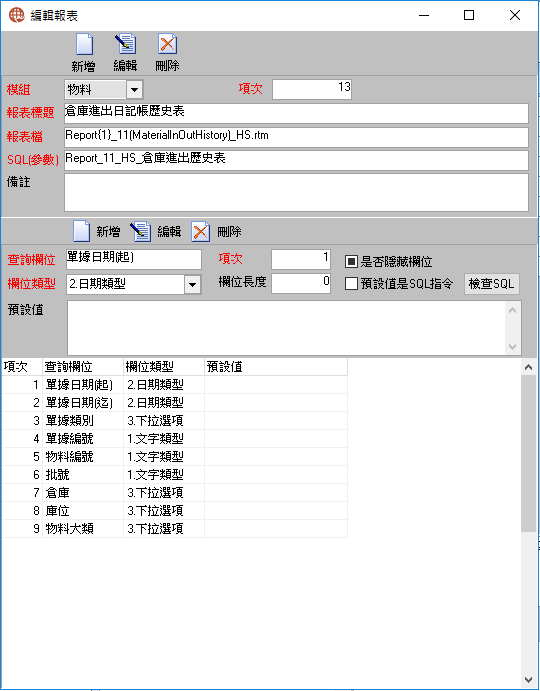Click the item number 8 cell
The height and width of the screenshot is (691, 540).
click(22, 511)
